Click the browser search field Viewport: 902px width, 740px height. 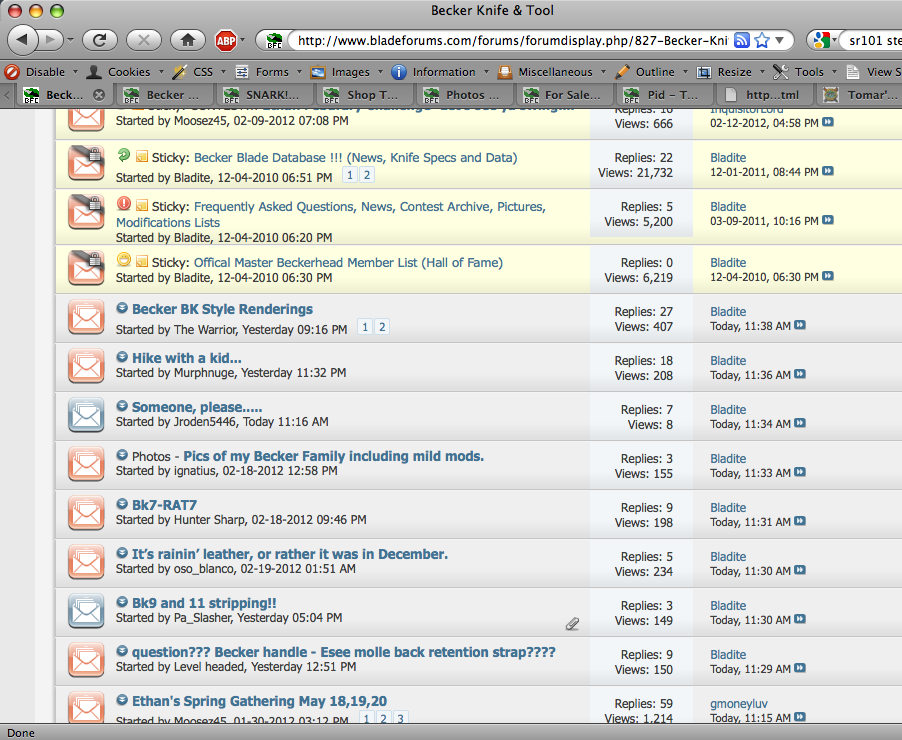pyautogui.click(x=874, y=40)
